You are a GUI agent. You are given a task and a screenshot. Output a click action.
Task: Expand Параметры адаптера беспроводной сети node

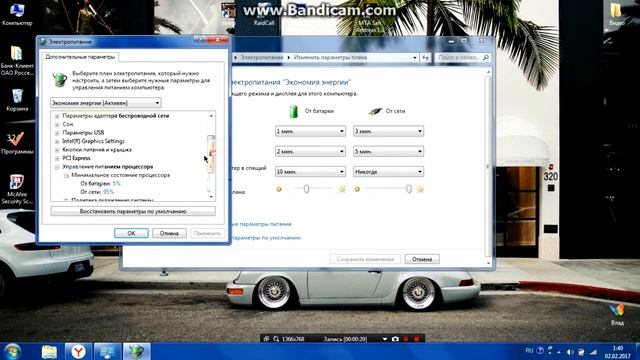coord(57,116)
